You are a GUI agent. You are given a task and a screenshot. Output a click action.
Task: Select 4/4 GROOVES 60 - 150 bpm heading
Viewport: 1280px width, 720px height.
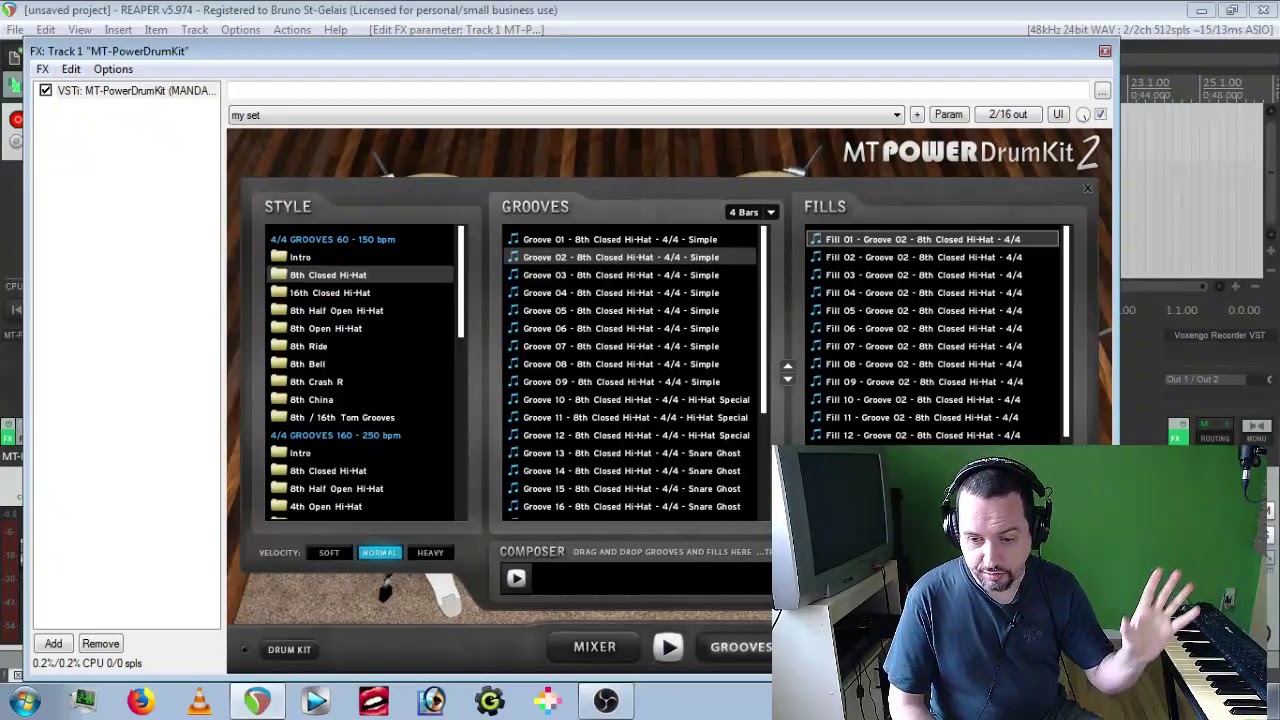tap(332, 240)
